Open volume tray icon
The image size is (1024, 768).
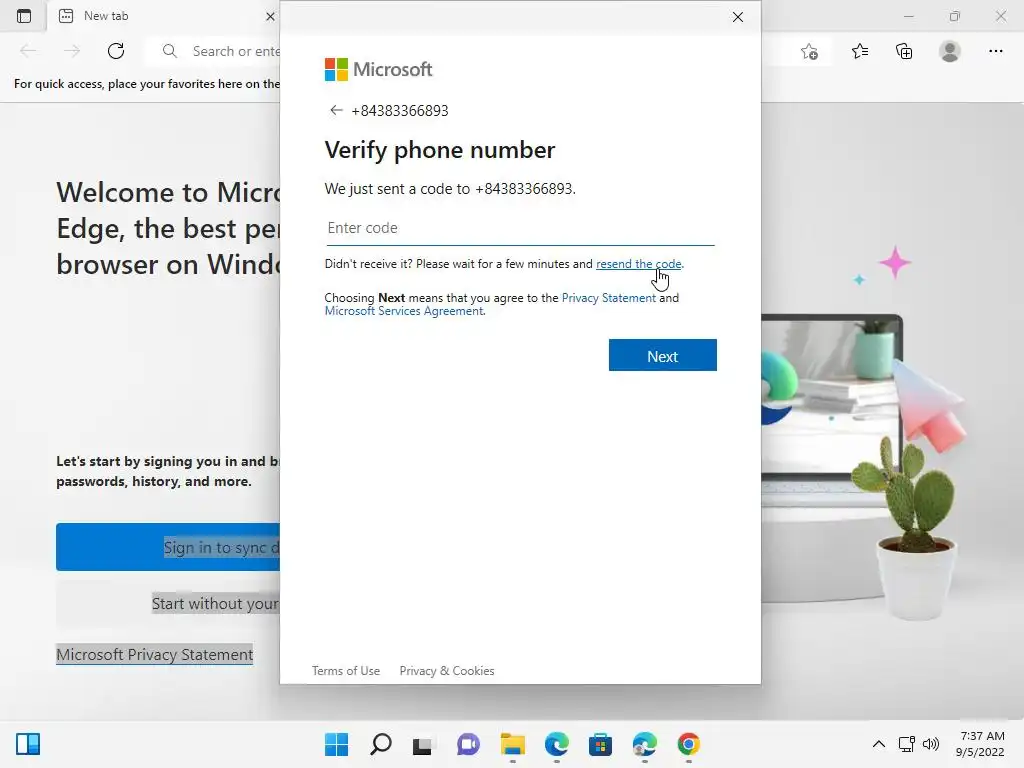[931, 744]
